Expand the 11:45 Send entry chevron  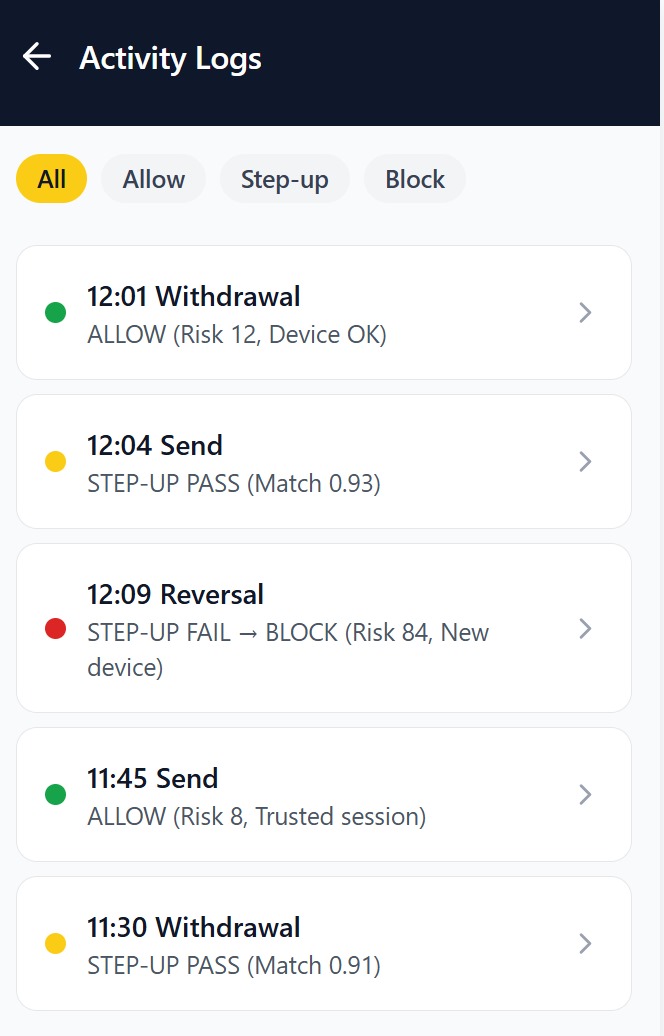(x=586, y=795)
